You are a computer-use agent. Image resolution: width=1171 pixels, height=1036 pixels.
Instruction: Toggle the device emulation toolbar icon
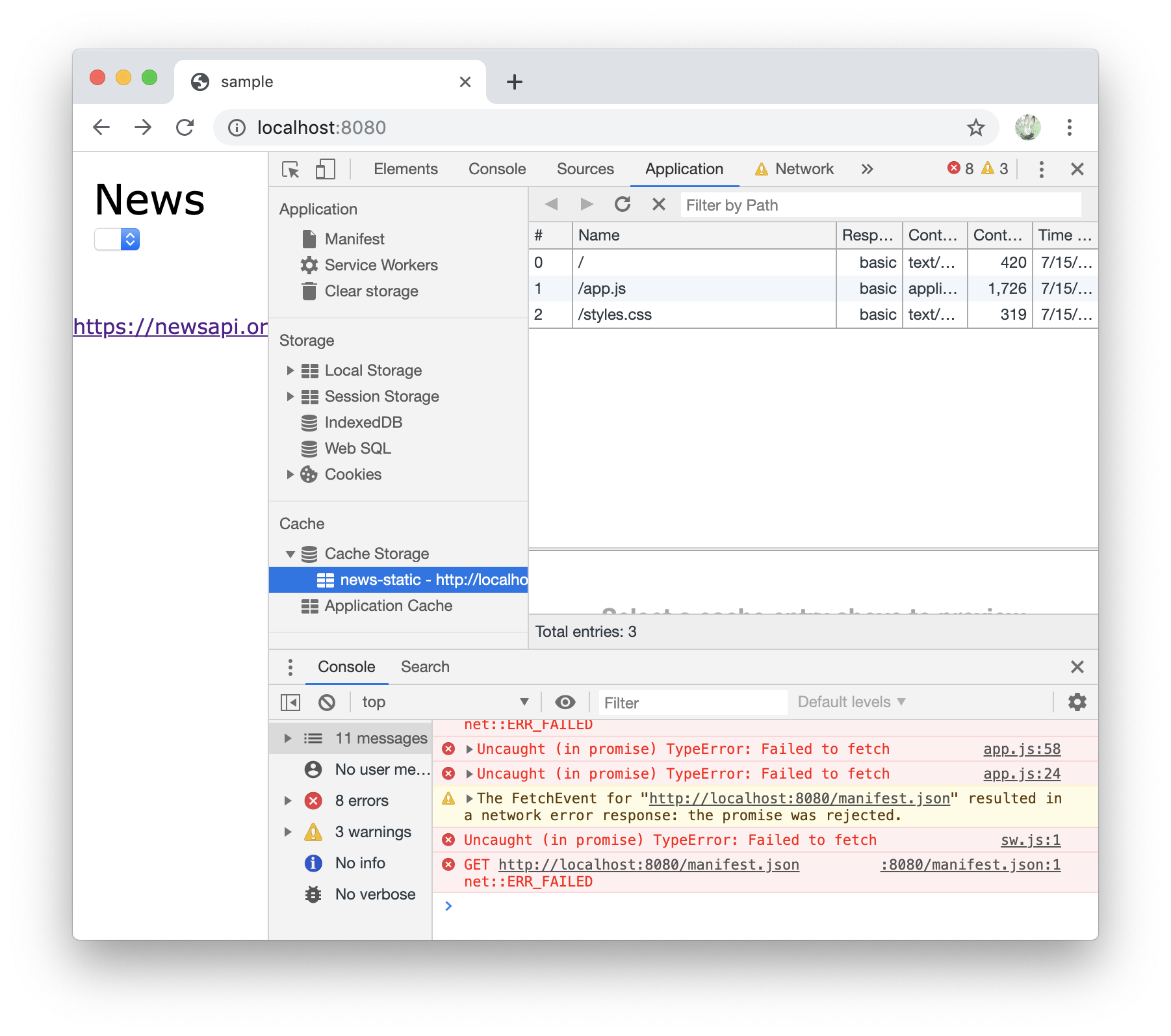325,169
